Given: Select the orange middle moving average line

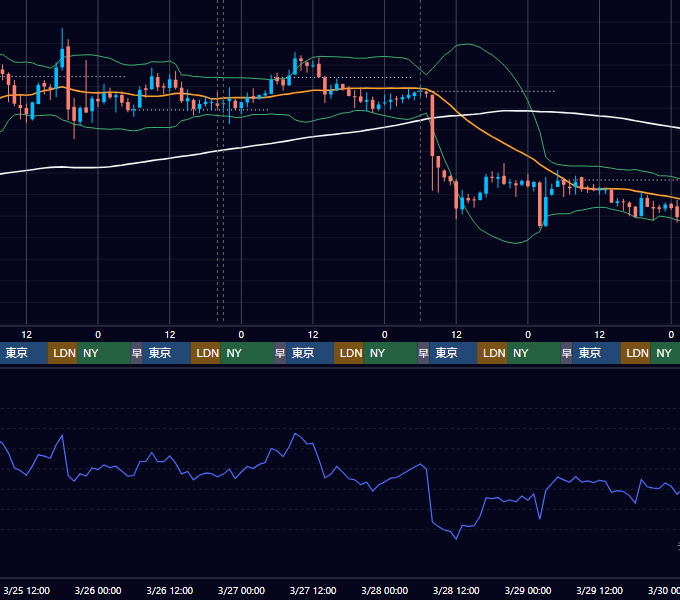Looking at the screenshot, I should pos(490,135).
